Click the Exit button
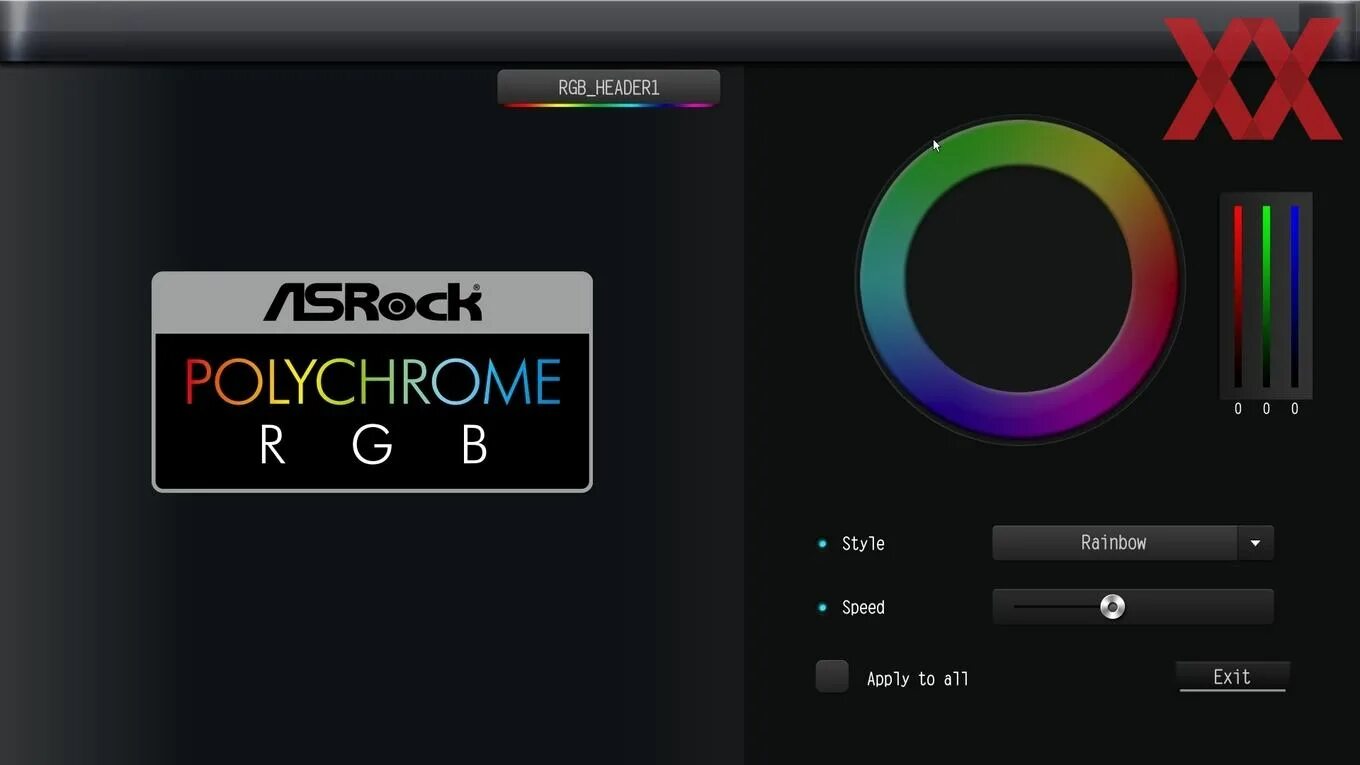The width and height of the screenshot is (1360, 765). (1232, 677)
